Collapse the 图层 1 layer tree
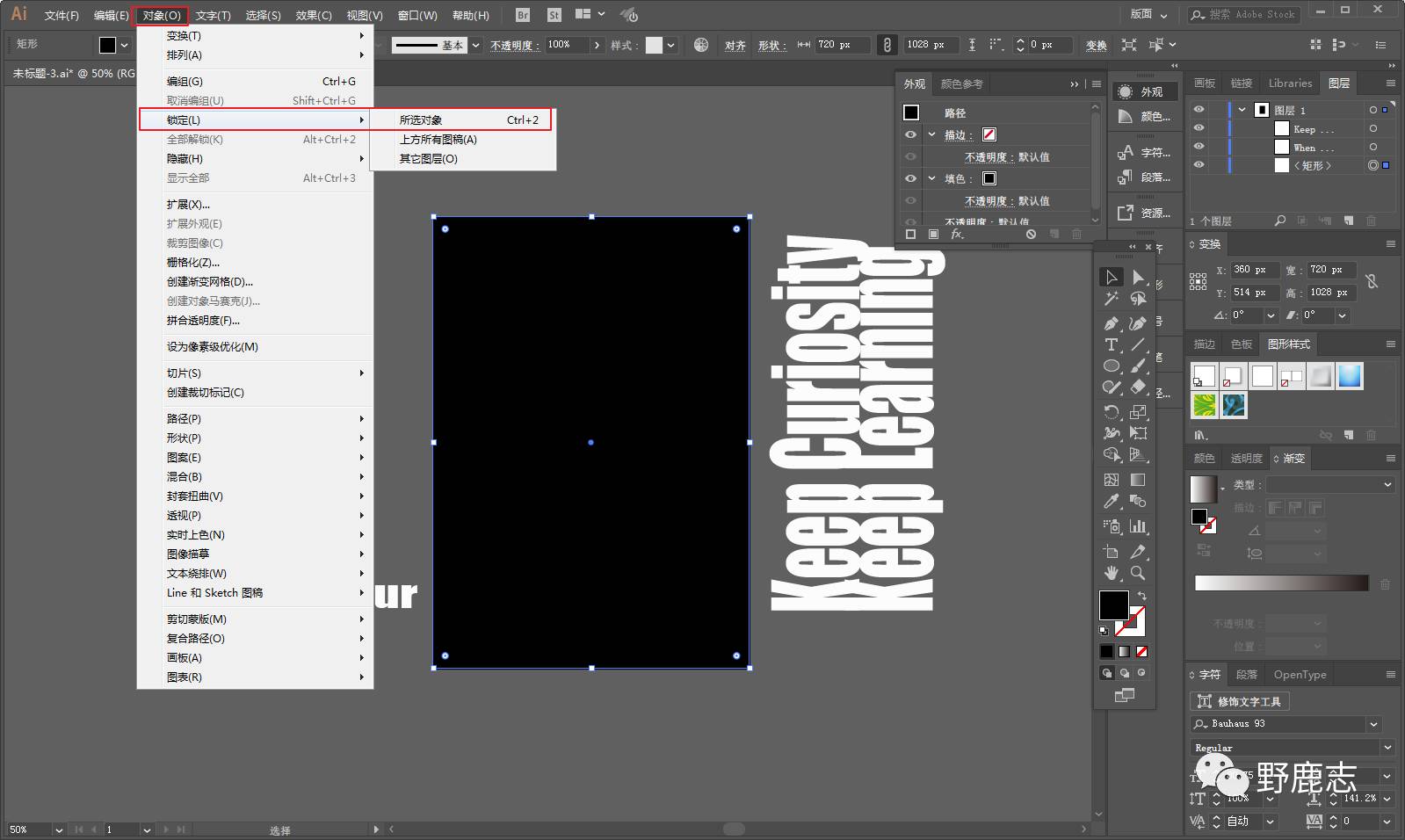1405x840 pixels. click(1242, 110)
